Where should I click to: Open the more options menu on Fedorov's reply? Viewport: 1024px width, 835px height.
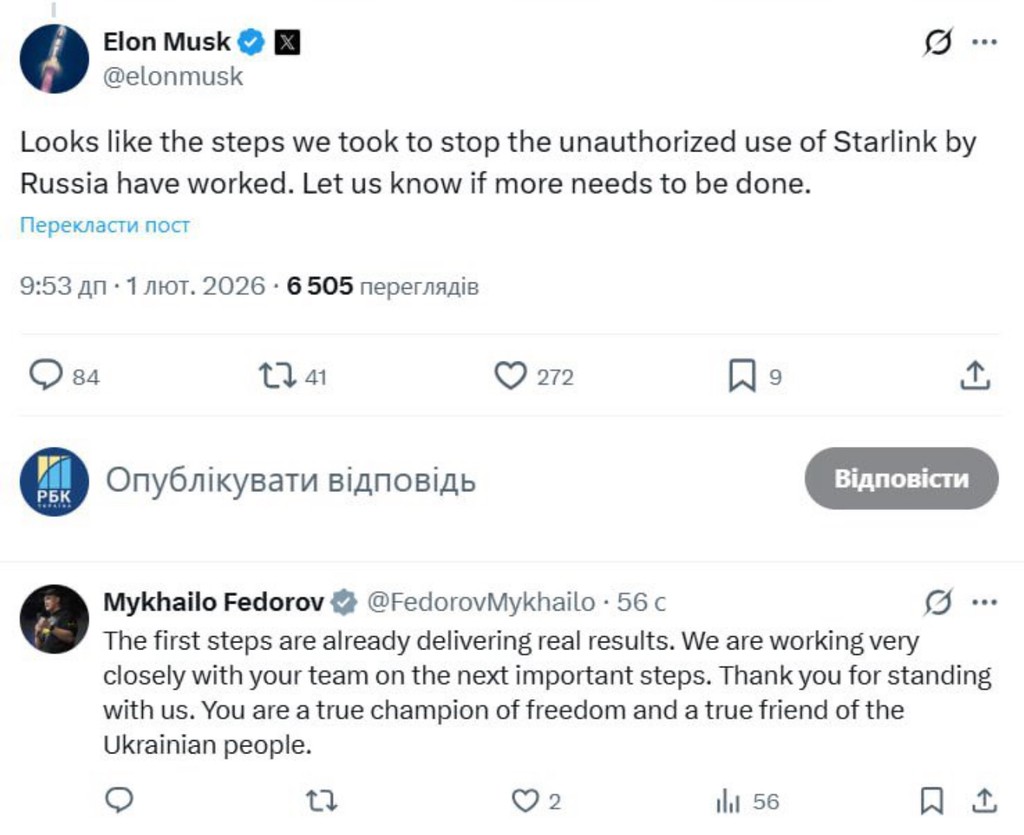pos(986,601)
